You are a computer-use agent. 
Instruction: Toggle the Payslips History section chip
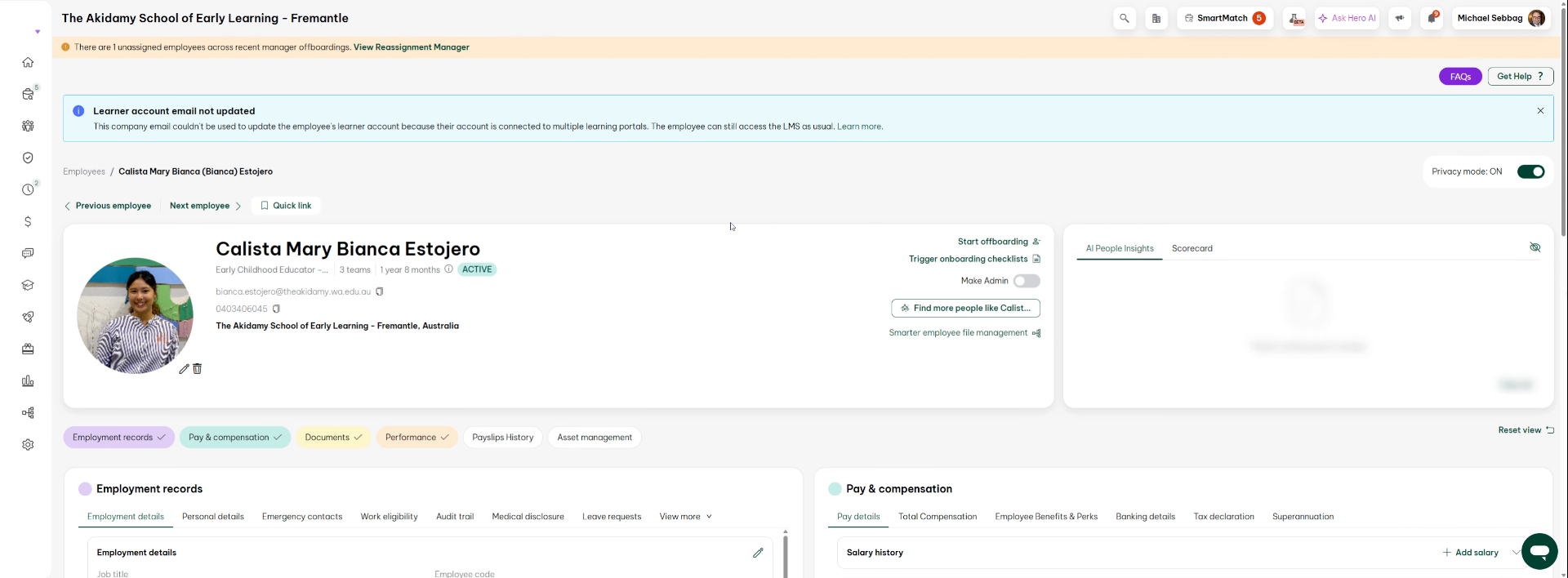tap(503, 438)
